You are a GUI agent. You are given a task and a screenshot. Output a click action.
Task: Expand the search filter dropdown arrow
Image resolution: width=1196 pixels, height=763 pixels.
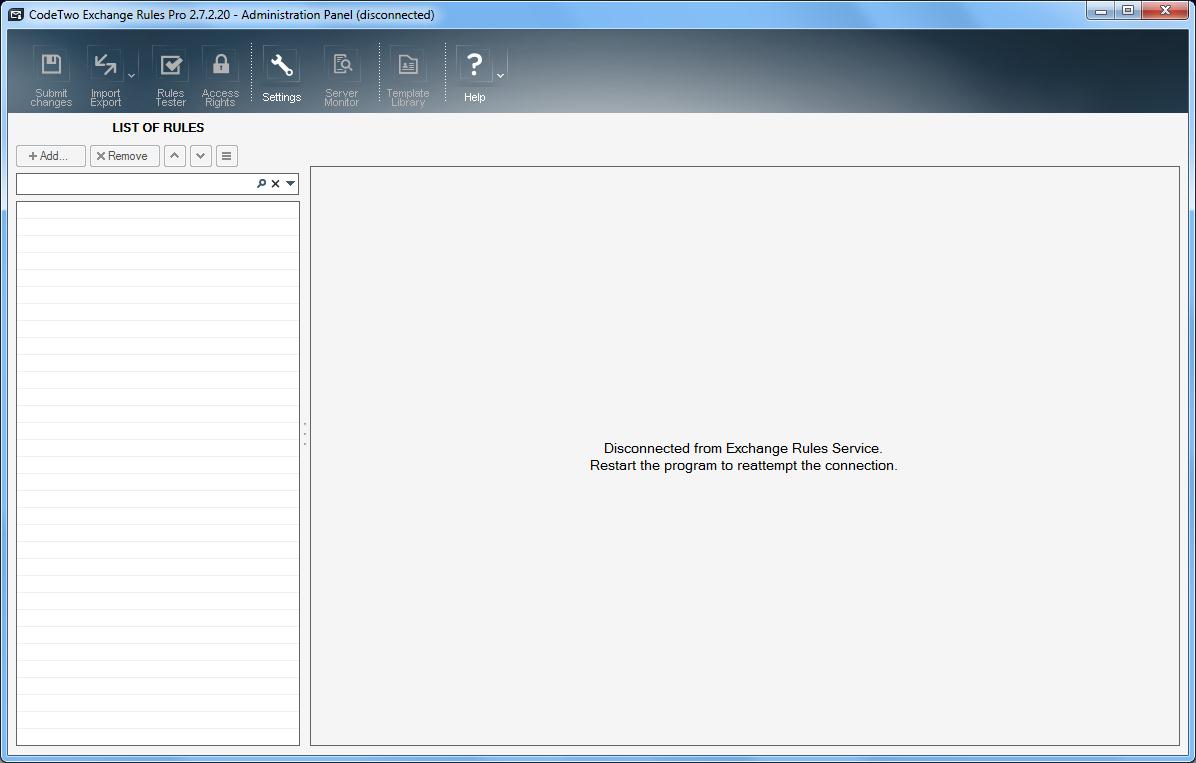point(291,184)
